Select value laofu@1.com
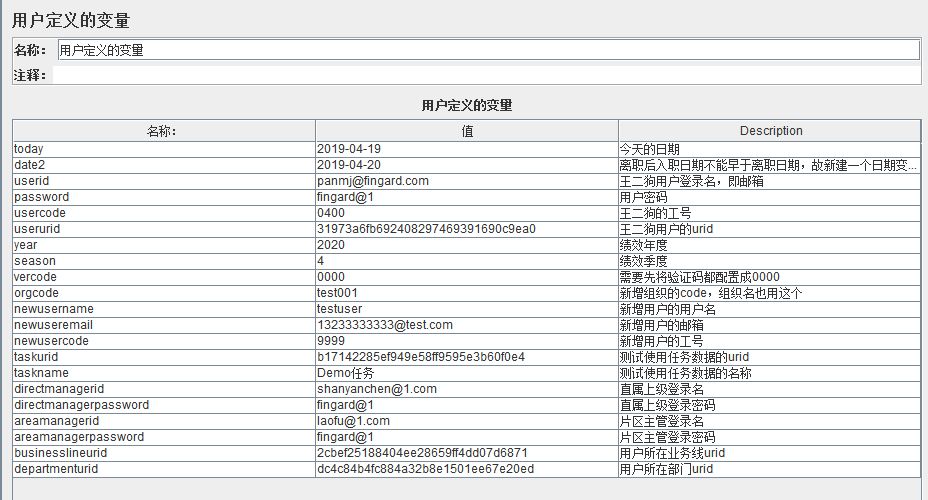Screen dimensions: 928x500 467,421
